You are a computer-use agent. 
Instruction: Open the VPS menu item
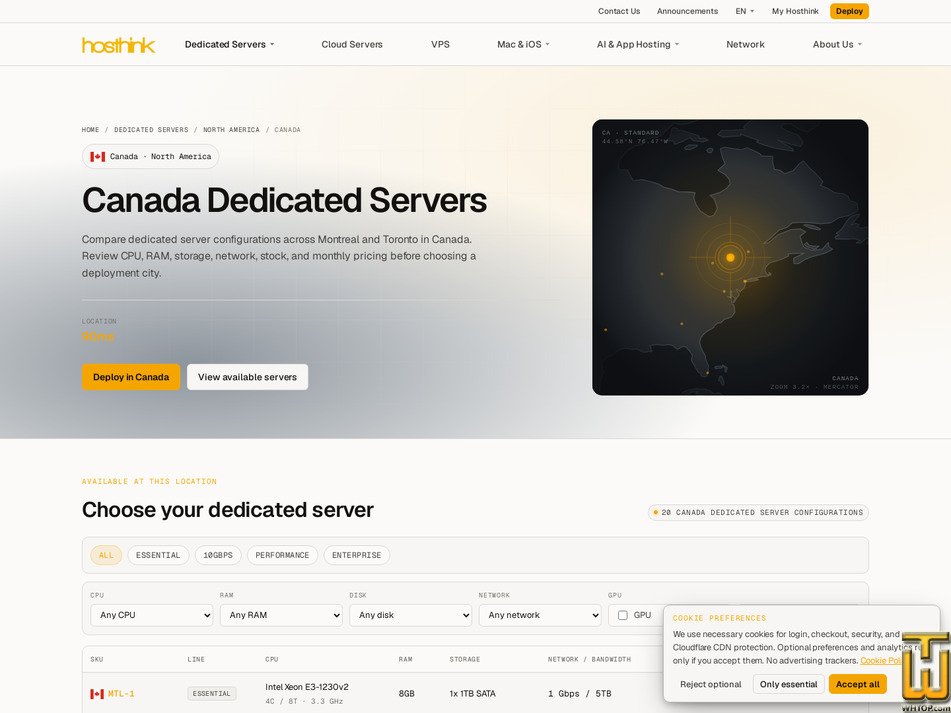(440, 44)
